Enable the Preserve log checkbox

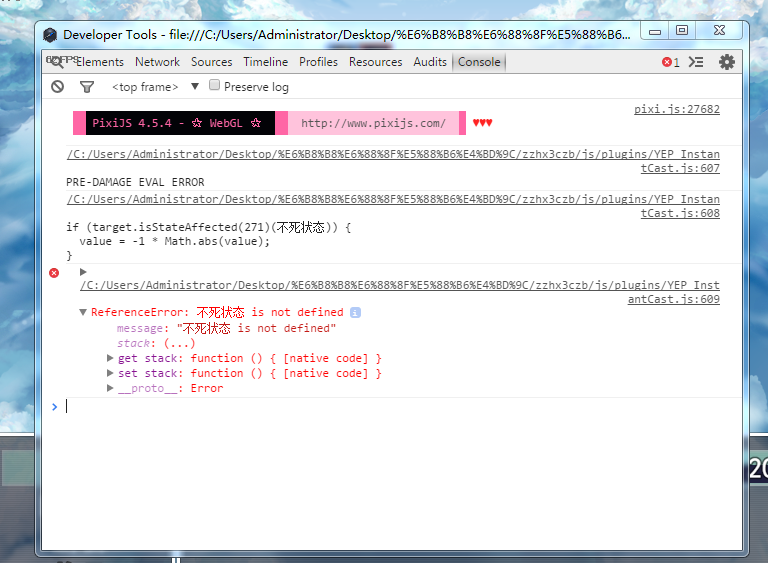click(214, 85)
